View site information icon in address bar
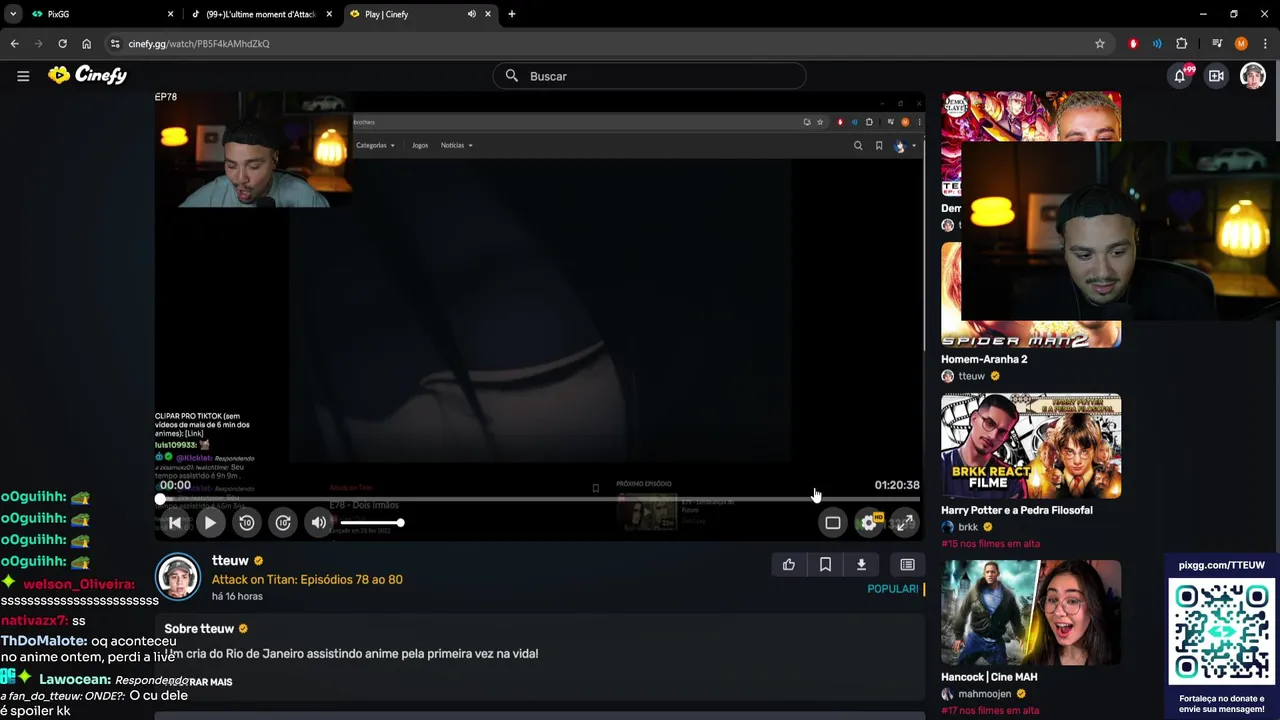This screenshot has width=1280, height=720. coord(115,44)
